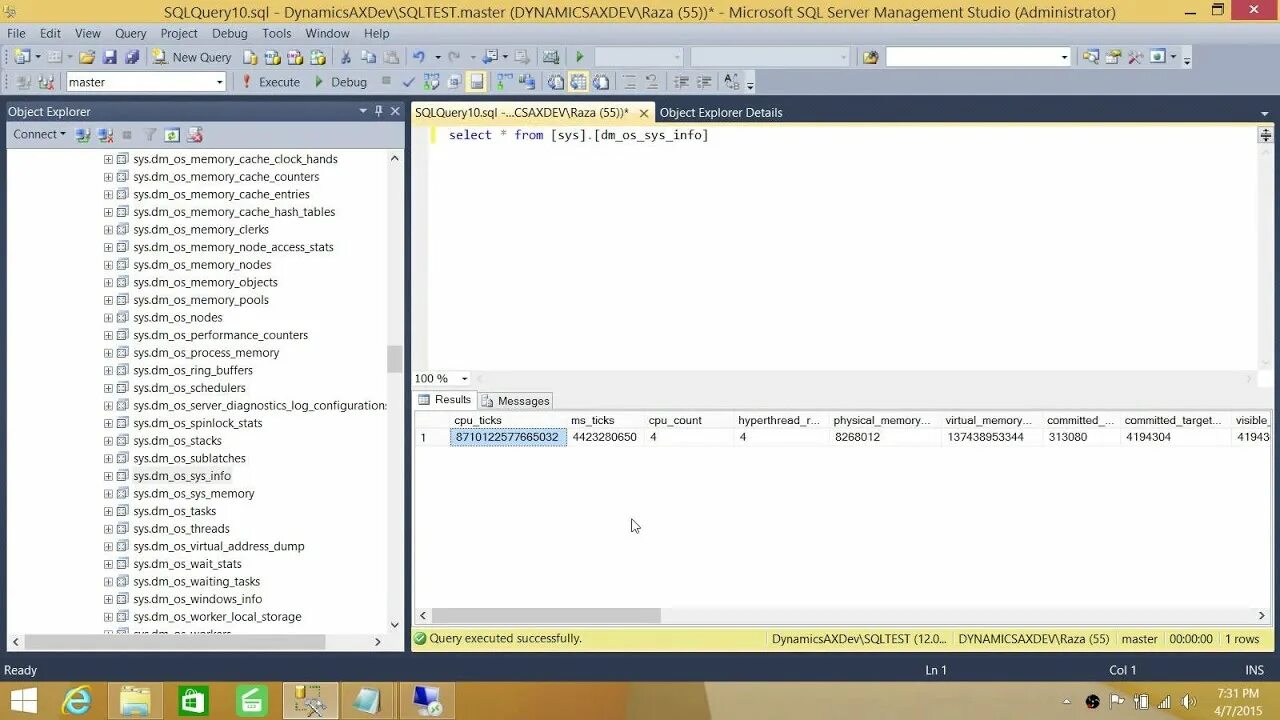The width and height of the screenshot is (1280, 720).
Task: Toggle Object Explorer auto-hide pin
Action: 379,111
